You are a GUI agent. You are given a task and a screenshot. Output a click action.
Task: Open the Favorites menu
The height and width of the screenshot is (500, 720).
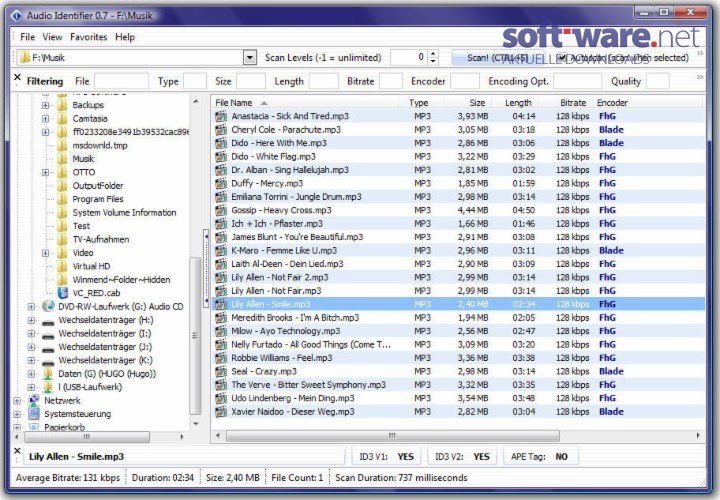[89, 37]
